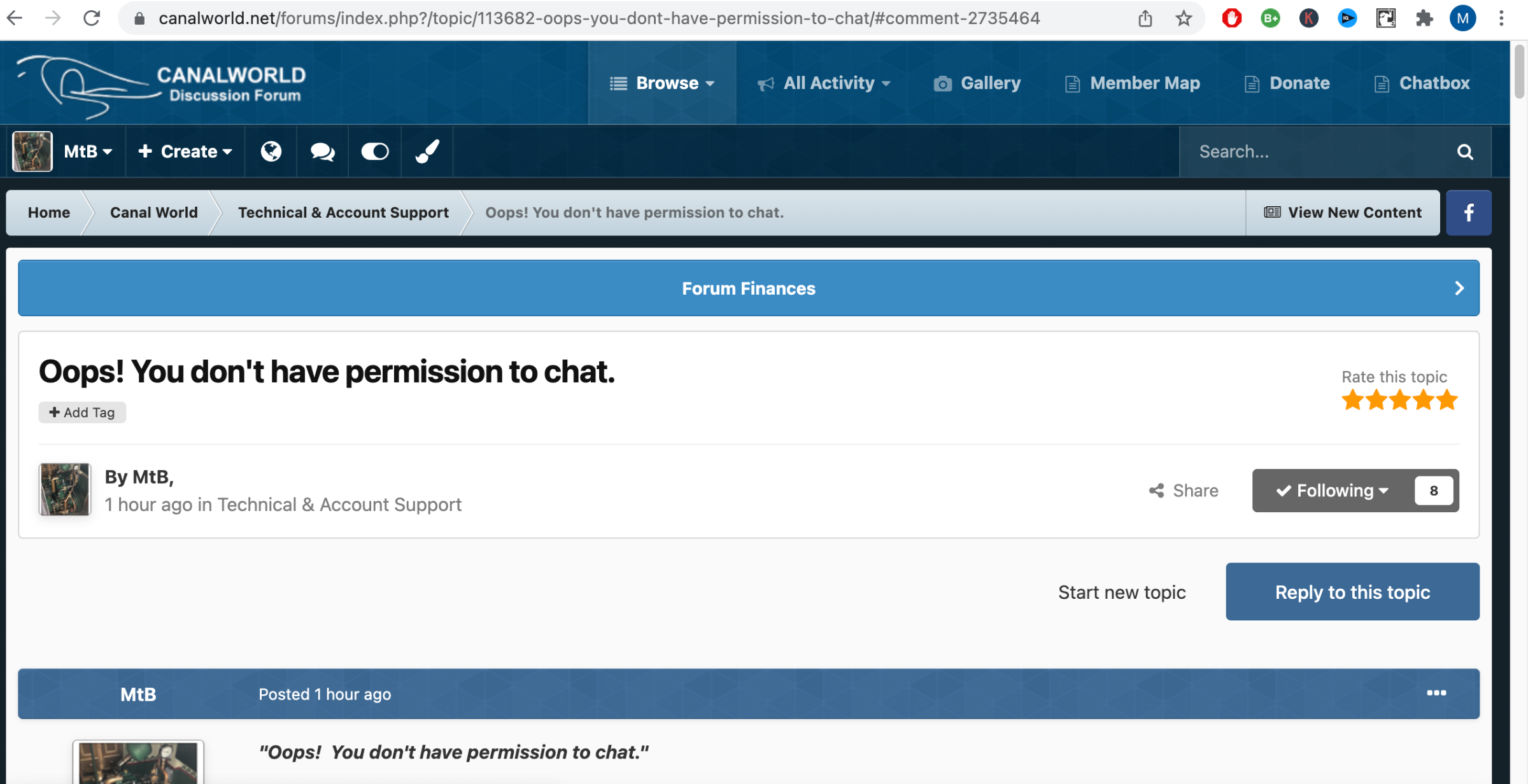The width and height of the screenshot is (1528, 784).
Task: Click browser share page icon
Action: click(1145, 18)
